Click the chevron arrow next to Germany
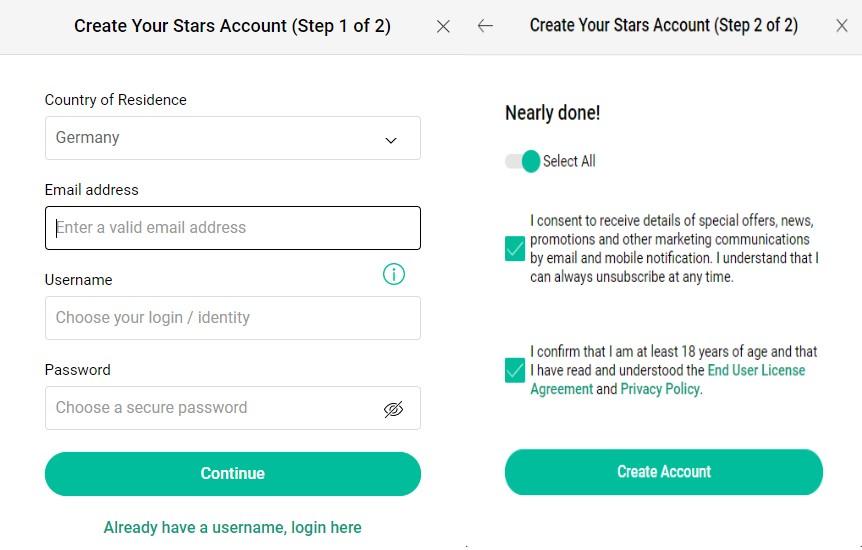The width and height of the screenshot is (862, 550). tap(391, 140)
